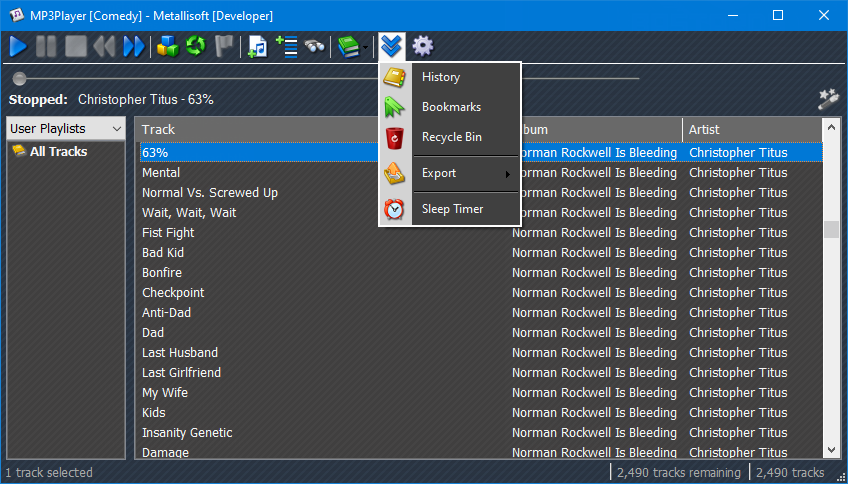Select All Tracks in playlist panel
Image resolution: width=848 pixels, height=484 pixels.
click(58, 152)
